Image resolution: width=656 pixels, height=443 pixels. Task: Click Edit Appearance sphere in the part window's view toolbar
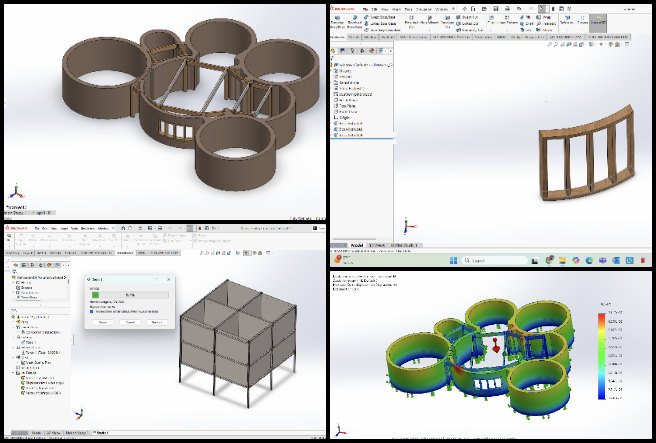tap(611, 44)
